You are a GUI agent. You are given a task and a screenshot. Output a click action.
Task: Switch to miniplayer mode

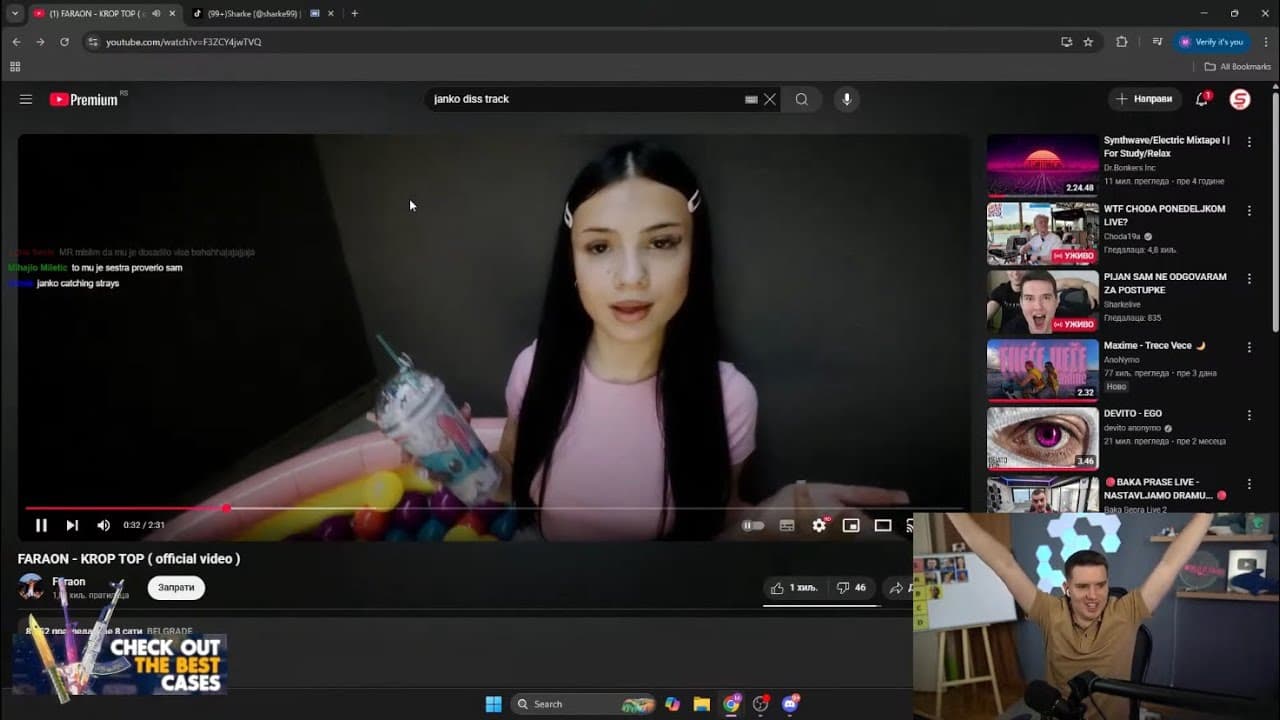click(851, 525)
